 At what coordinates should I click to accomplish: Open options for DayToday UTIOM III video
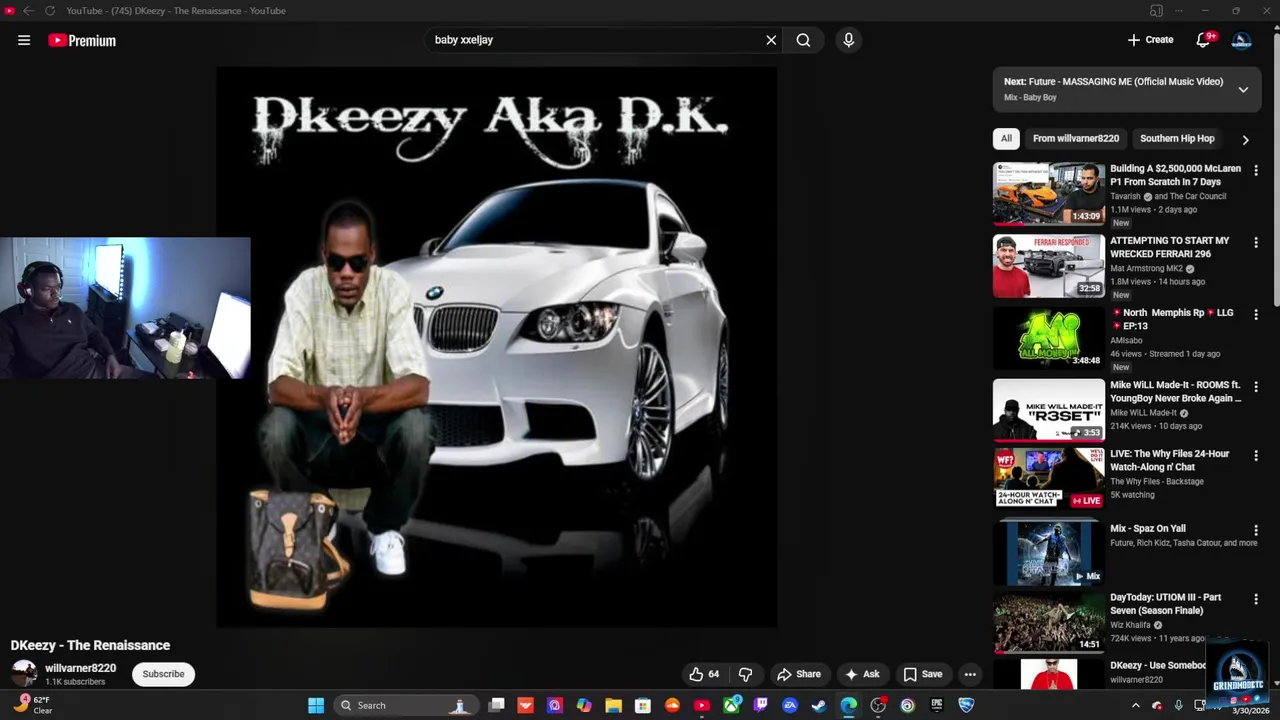pos(1256,599)
